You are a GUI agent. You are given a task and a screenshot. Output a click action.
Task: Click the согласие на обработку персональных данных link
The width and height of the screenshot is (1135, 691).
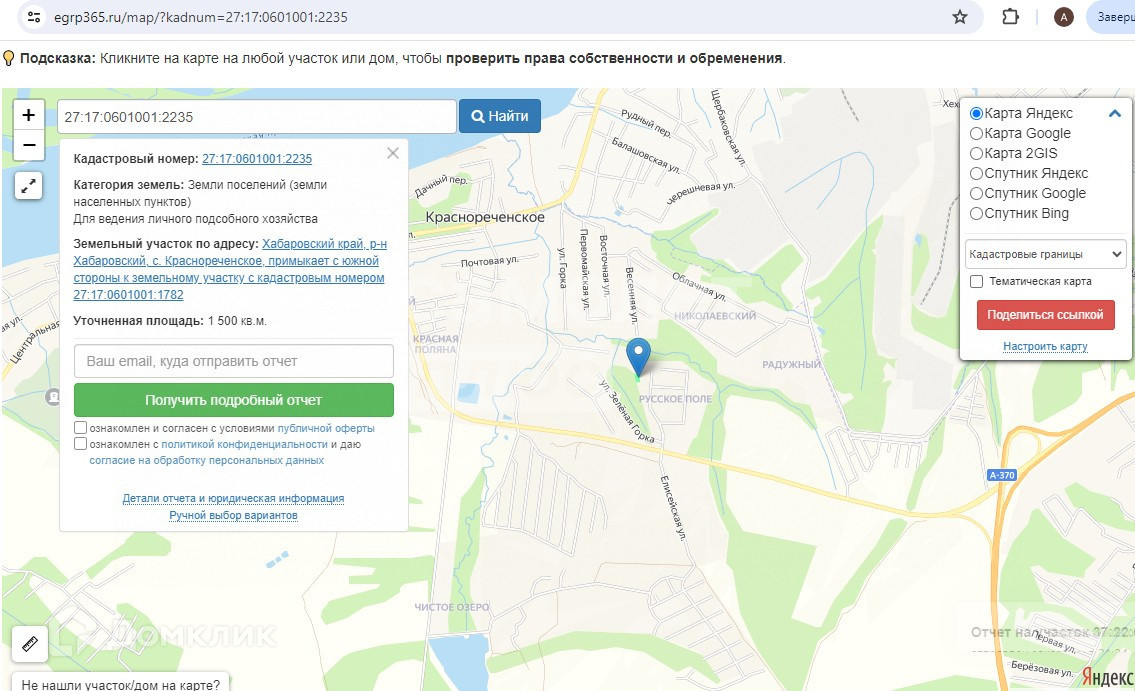click(206, 460)
